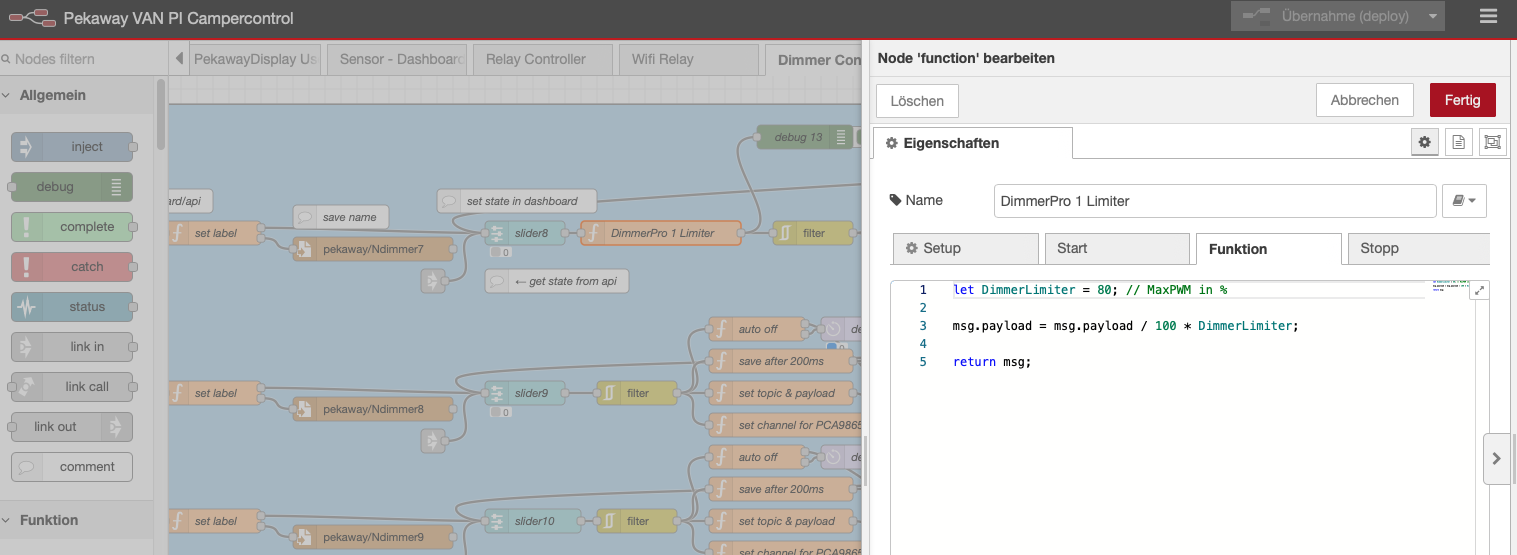Select the inject node in palette
Screen dimensions: 1517x555
click(x=72, y=147)
